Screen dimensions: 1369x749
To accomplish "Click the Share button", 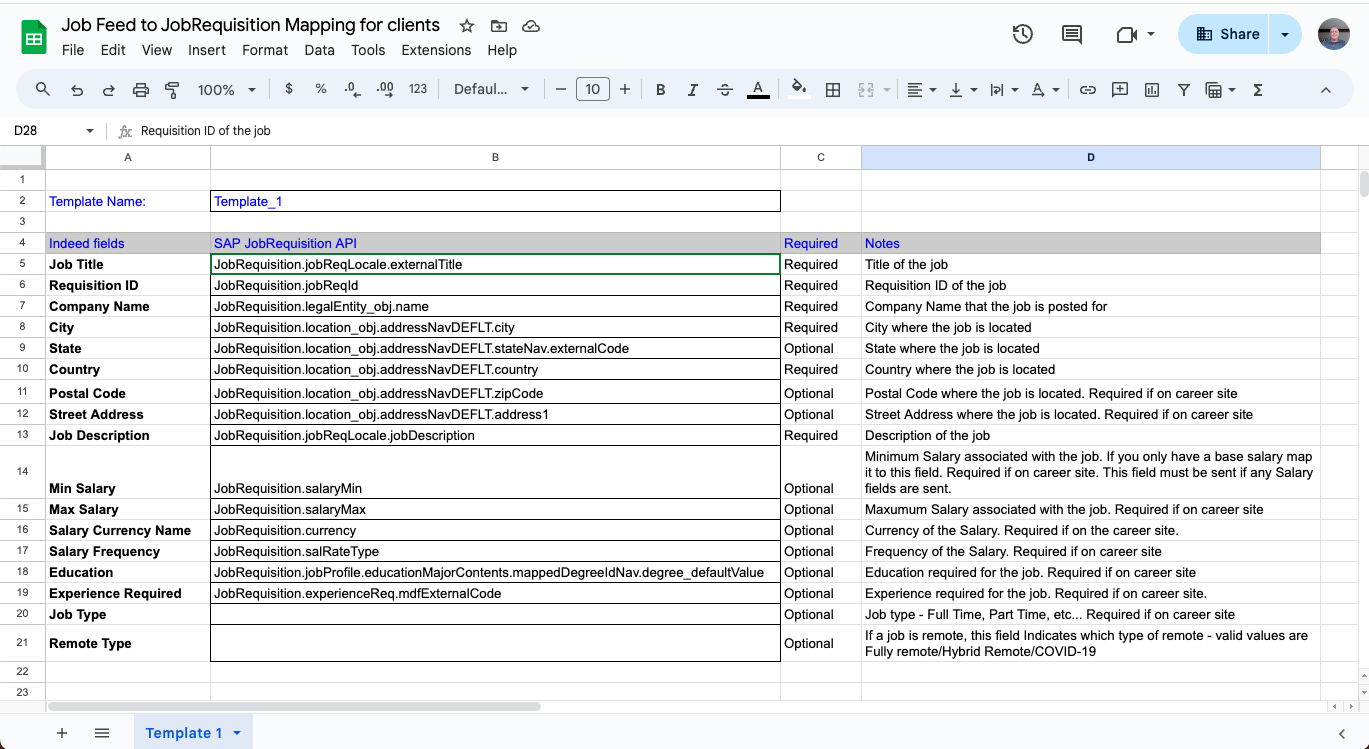I will (1224, 34).
